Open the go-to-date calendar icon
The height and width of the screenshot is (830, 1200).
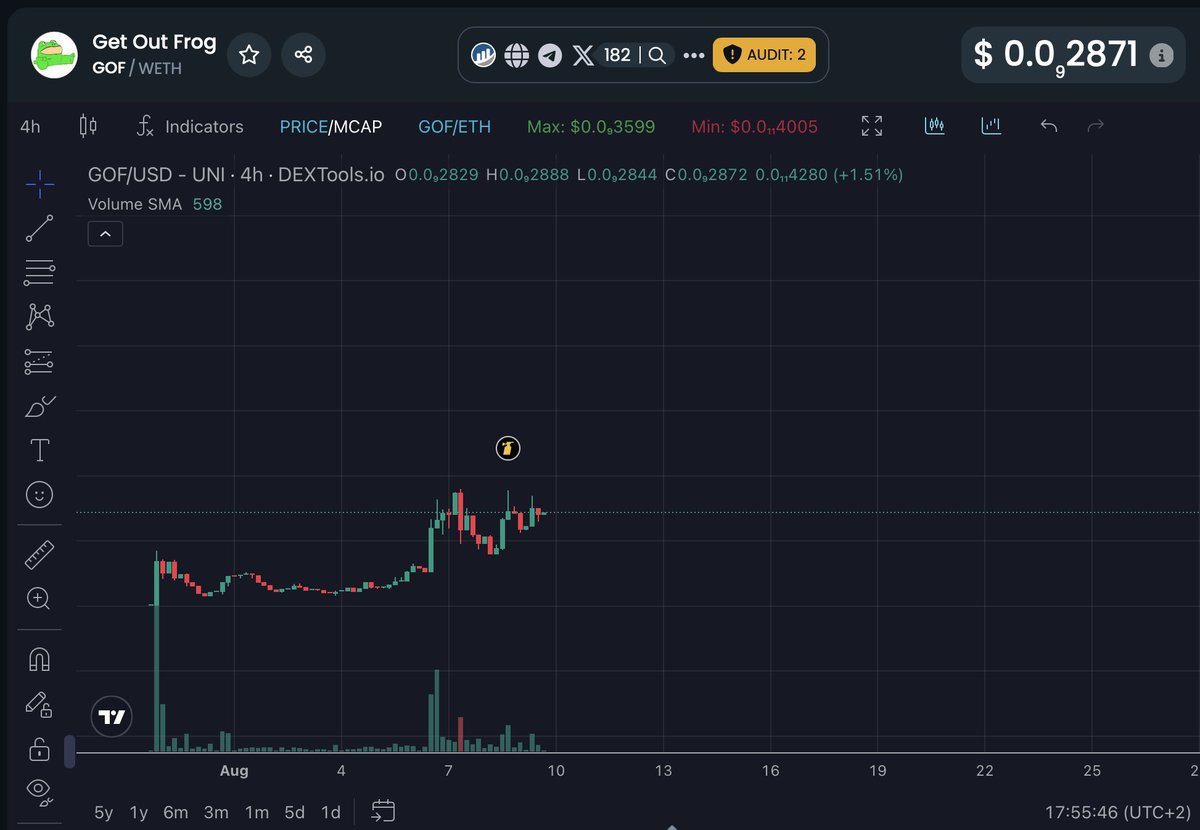pyautogui.click(x=383, y=811)
